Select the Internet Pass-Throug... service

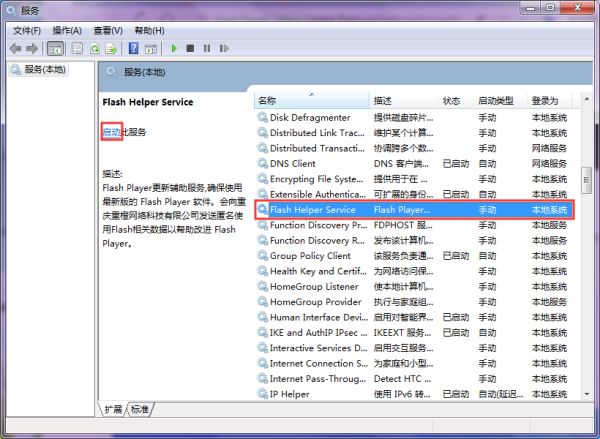coord(414,379)
